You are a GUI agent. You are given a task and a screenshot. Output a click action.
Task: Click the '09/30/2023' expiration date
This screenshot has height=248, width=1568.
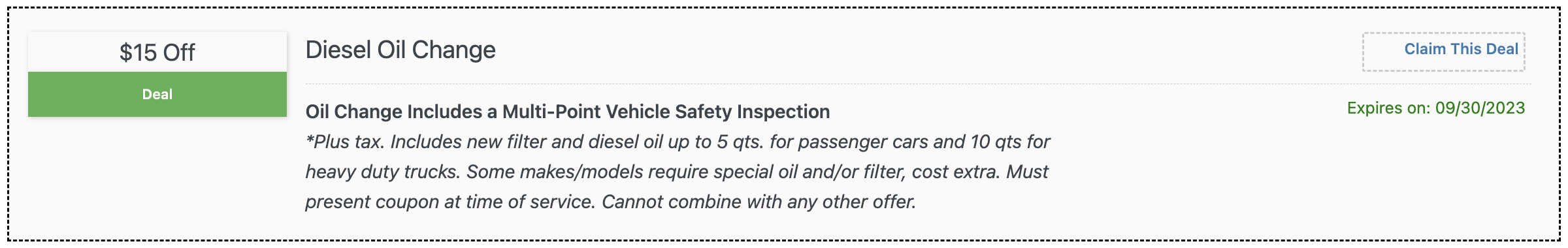click(x=1480, y=108)
